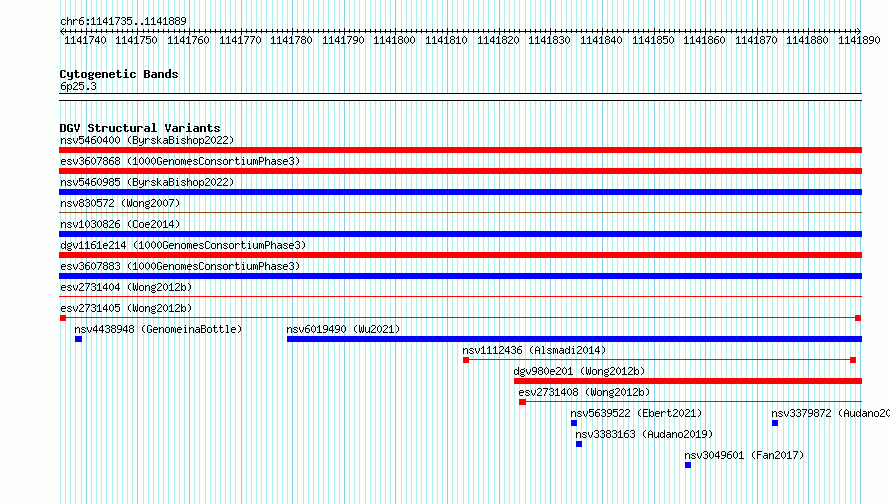Select the blue bar of nsv6019490
This screenshot has height=504, width=890.
click(574, 339)
